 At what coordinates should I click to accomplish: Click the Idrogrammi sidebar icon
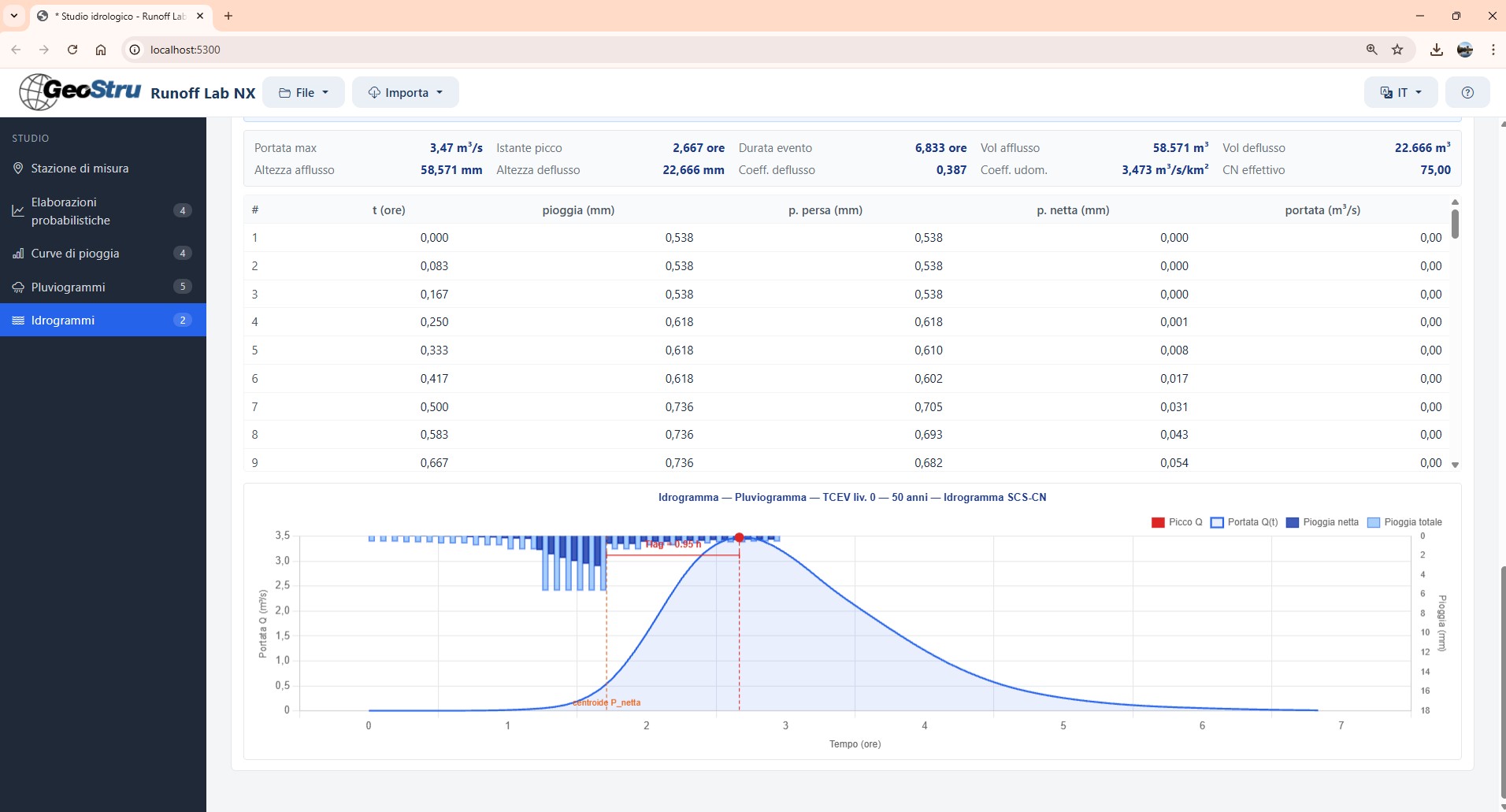click(x=18, y=320)
